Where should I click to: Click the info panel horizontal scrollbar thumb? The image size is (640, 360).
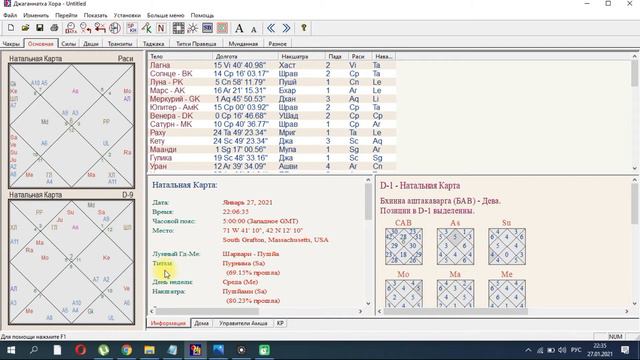tap(207, 311)
